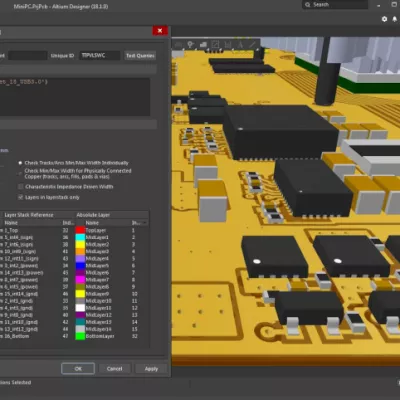
Task: Select the place line tool
Action: coord(252,44)
